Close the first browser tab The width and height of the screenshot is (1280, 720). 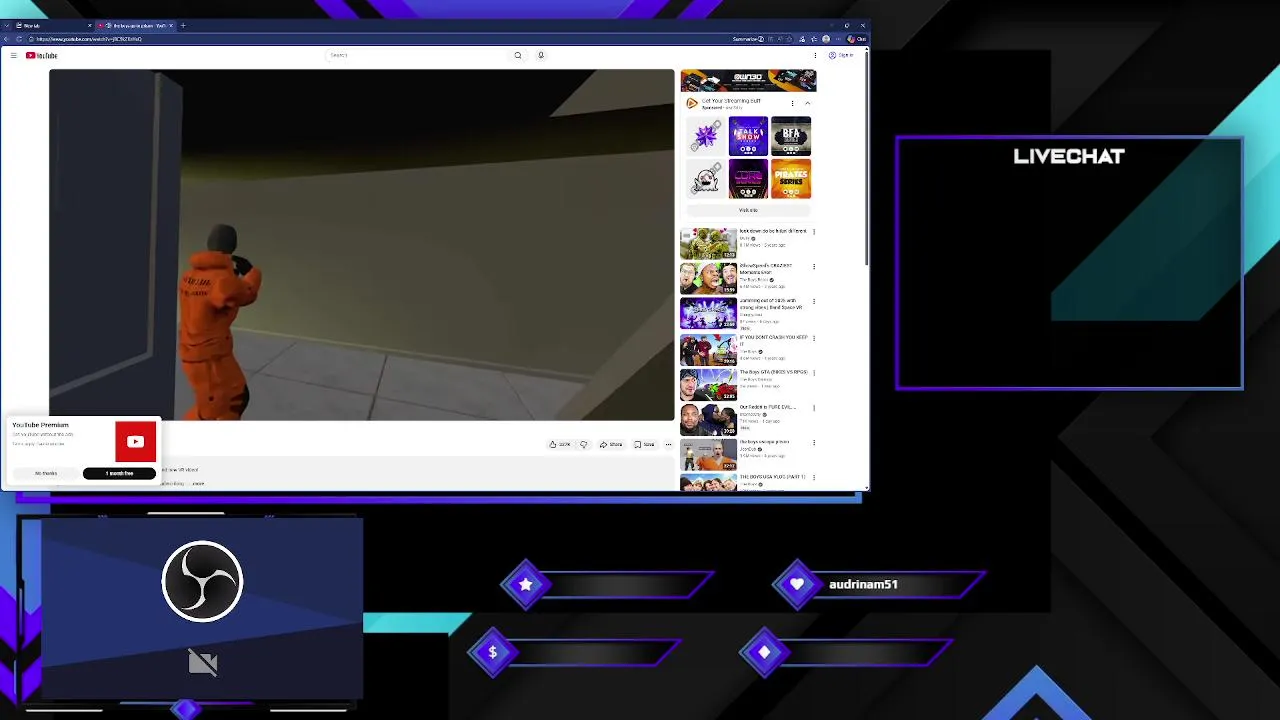pos(89,25)
